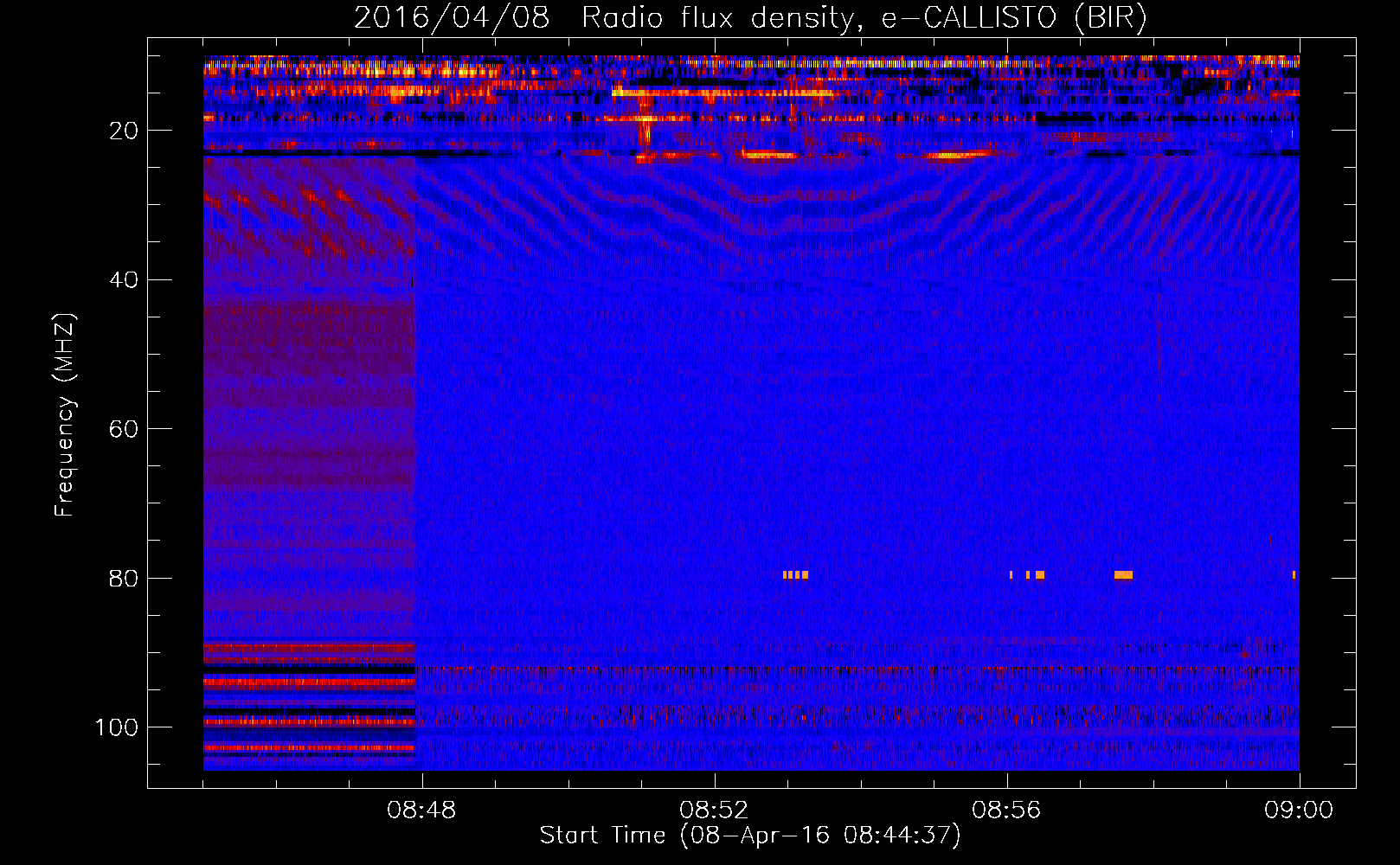
Task: Click the 'Start Time (08-Apr-16 08:44:37)' x-axis label
Action: tap(750, 836)
